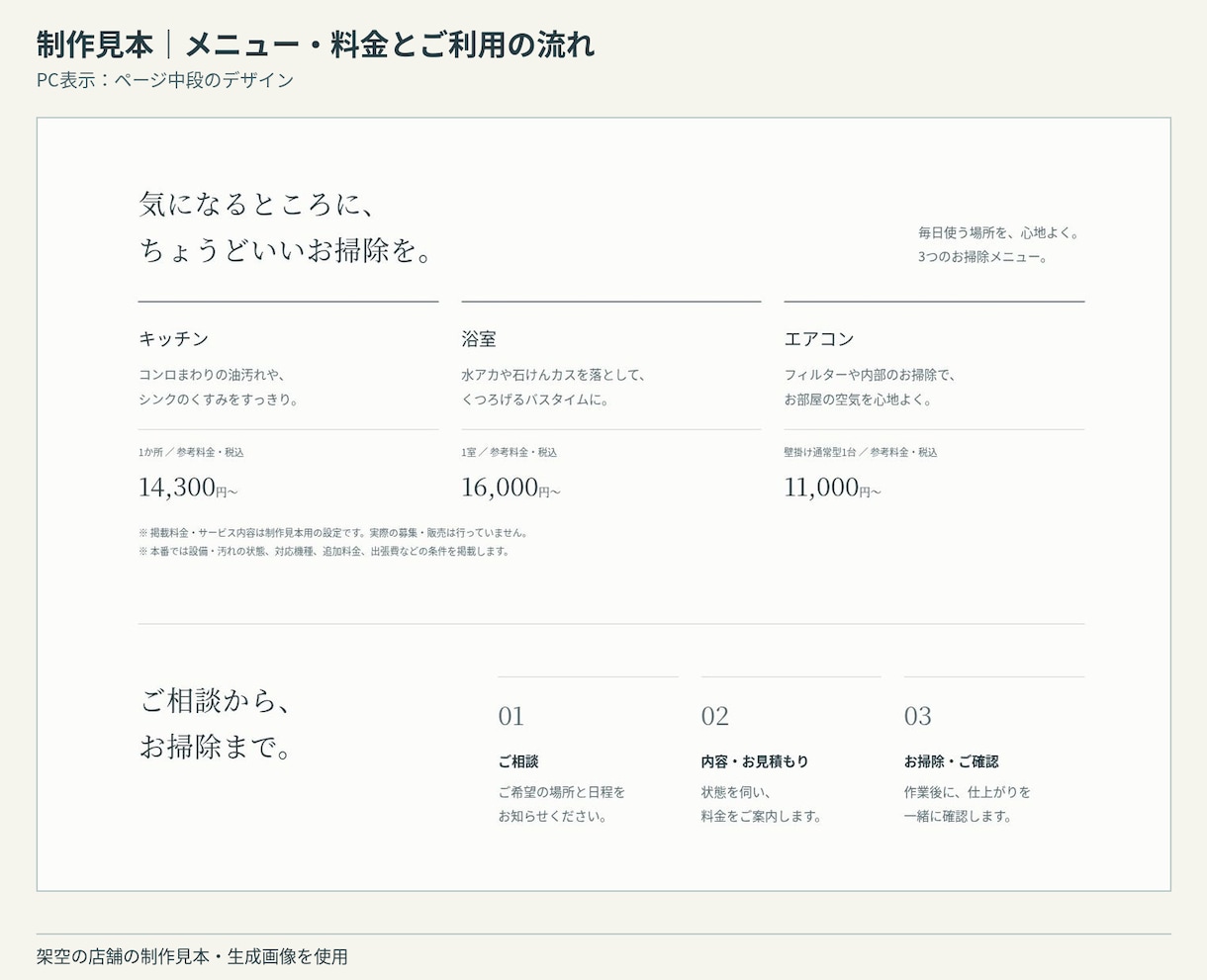Click headline 気になるところに、
Viewport: 1207px width, 980px height.
point(257,204)
